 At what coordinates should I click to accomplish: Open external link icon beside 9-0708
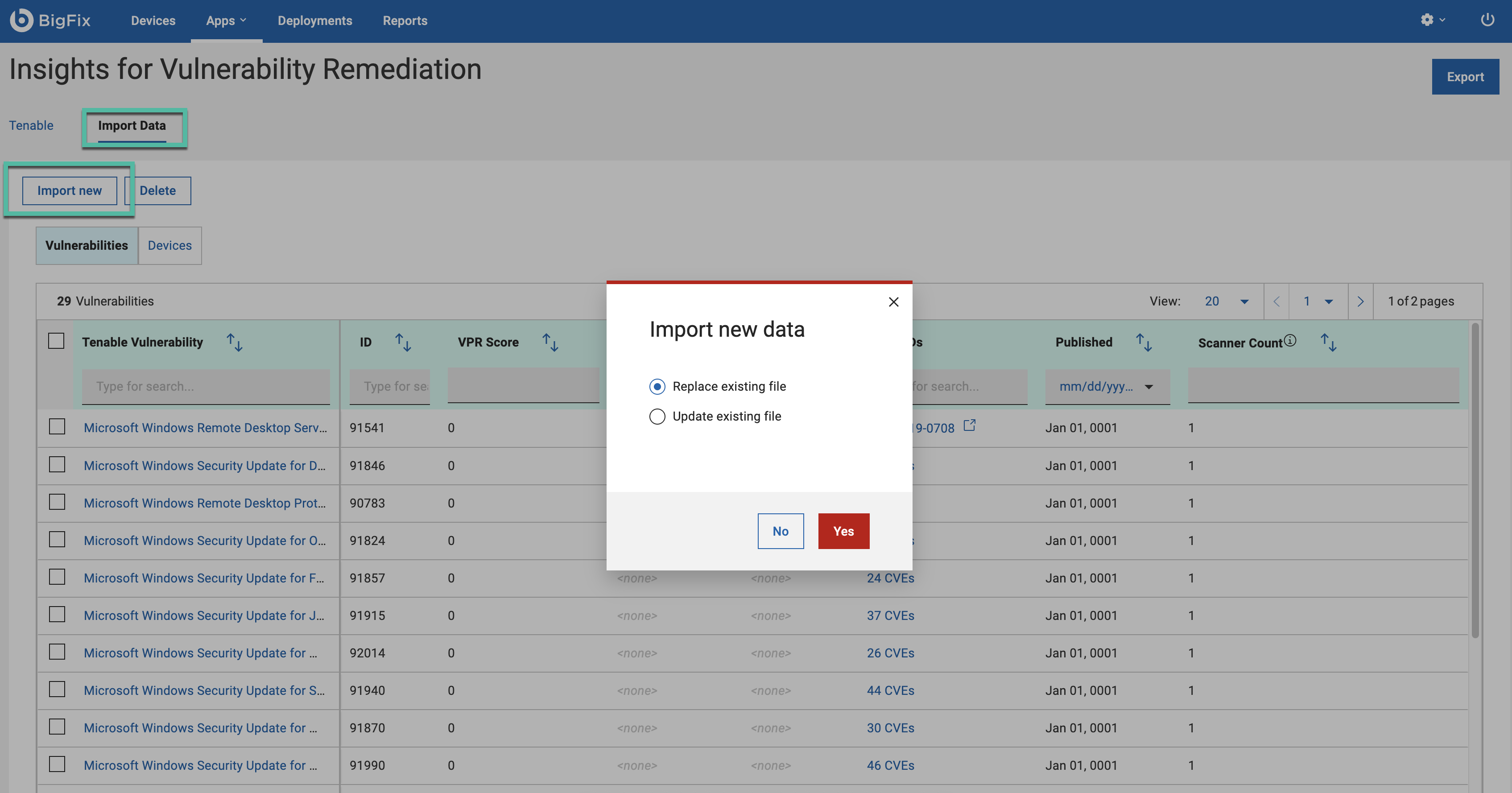pos(970,425)
